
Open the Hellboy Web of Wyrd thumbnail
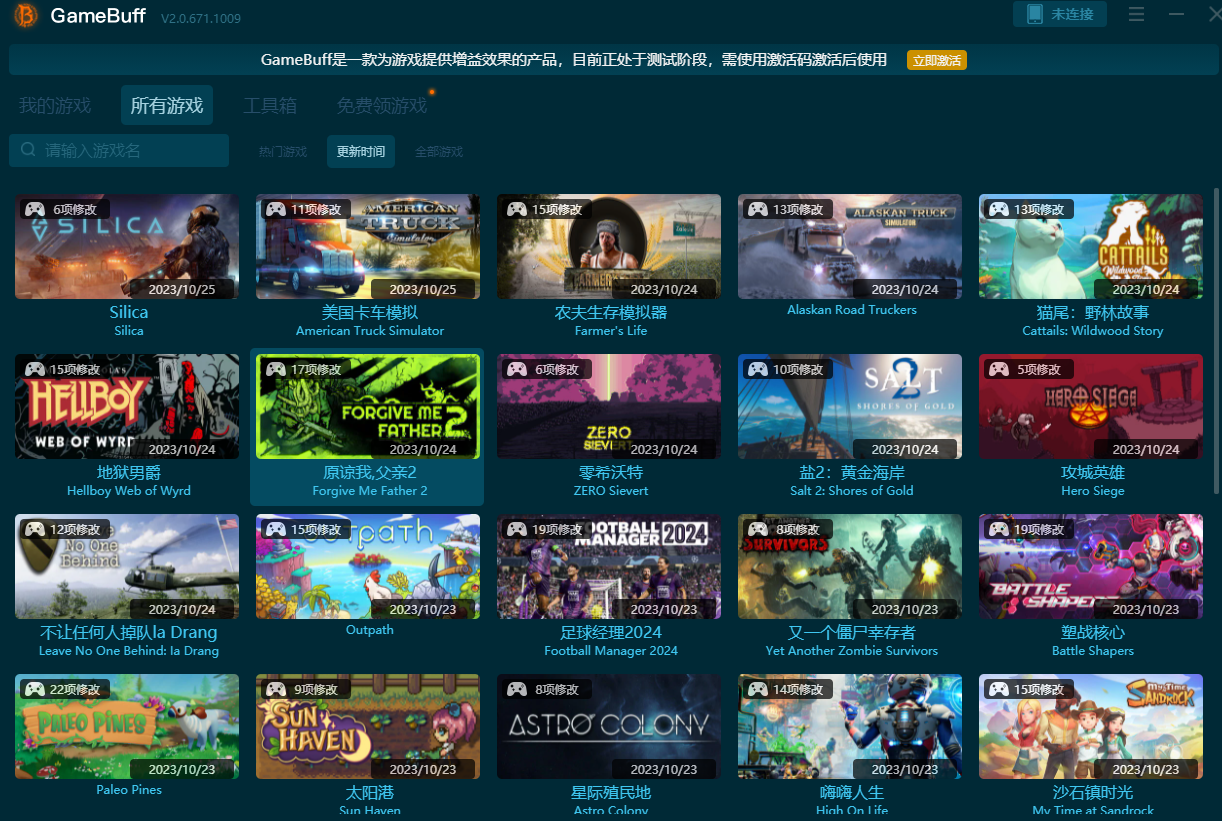pos(127,406)
